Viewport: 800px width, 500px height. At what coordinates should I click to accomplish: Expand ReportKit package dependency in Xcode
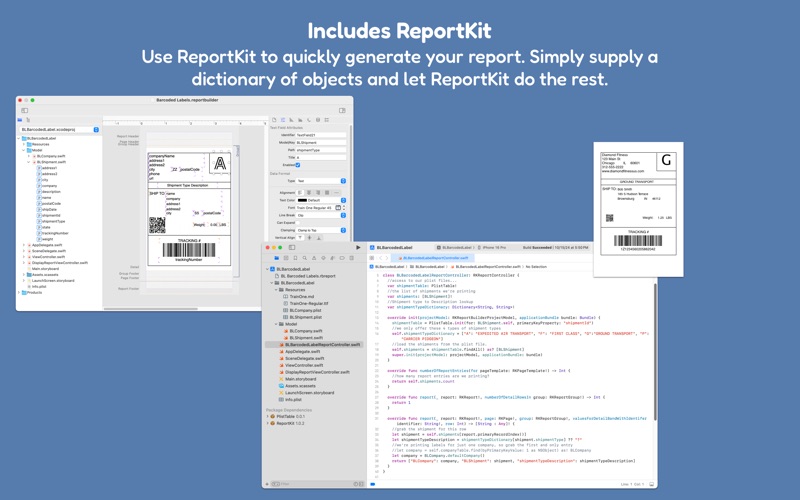[268, 423]
